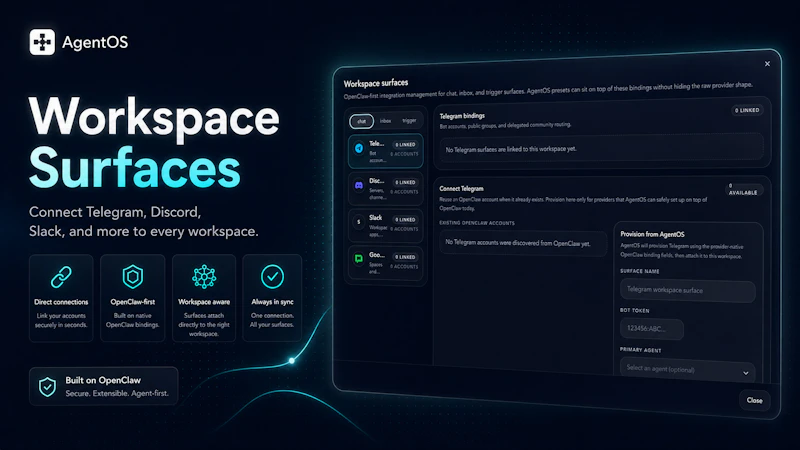Click the glowing dot on the curve
The height and width of the screenshot is (450, 800).
pyautogui.click(x=292, y=361)
